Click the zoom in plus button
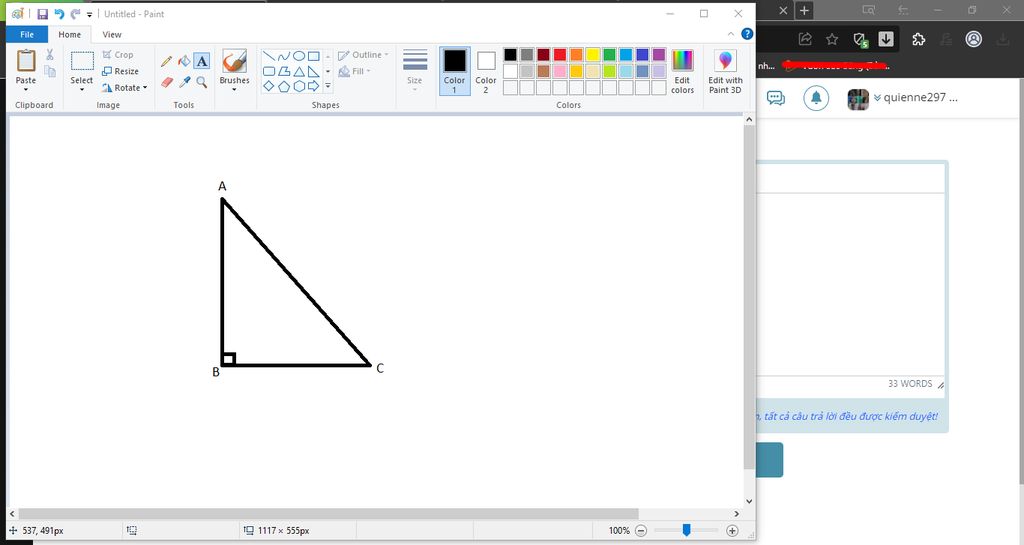Image resolution: width=1024 pixels, height=545 pixels. click(732, 531)
